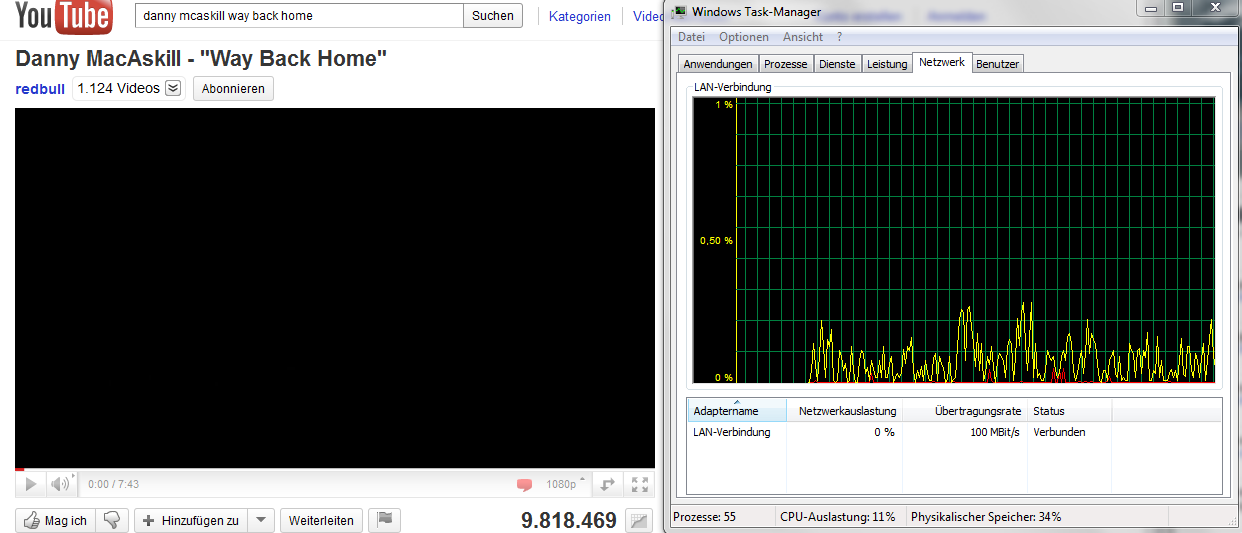
Task: Mute the video with the speaker icon
Action: [x=61, y=484]
